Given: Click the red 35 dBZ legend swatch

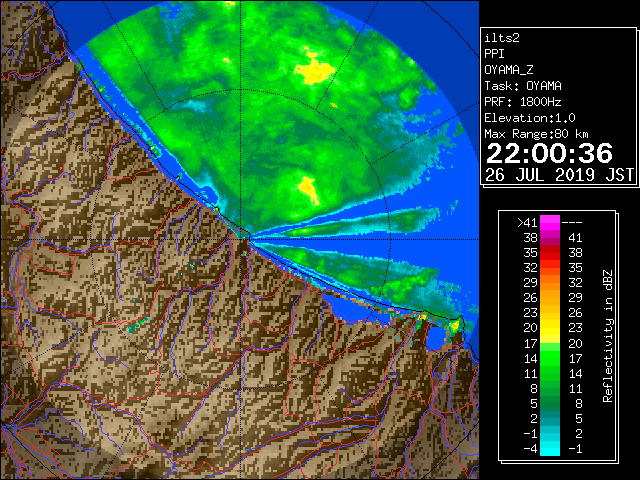Looking at the screenshot, I should (x=550, y=252).
